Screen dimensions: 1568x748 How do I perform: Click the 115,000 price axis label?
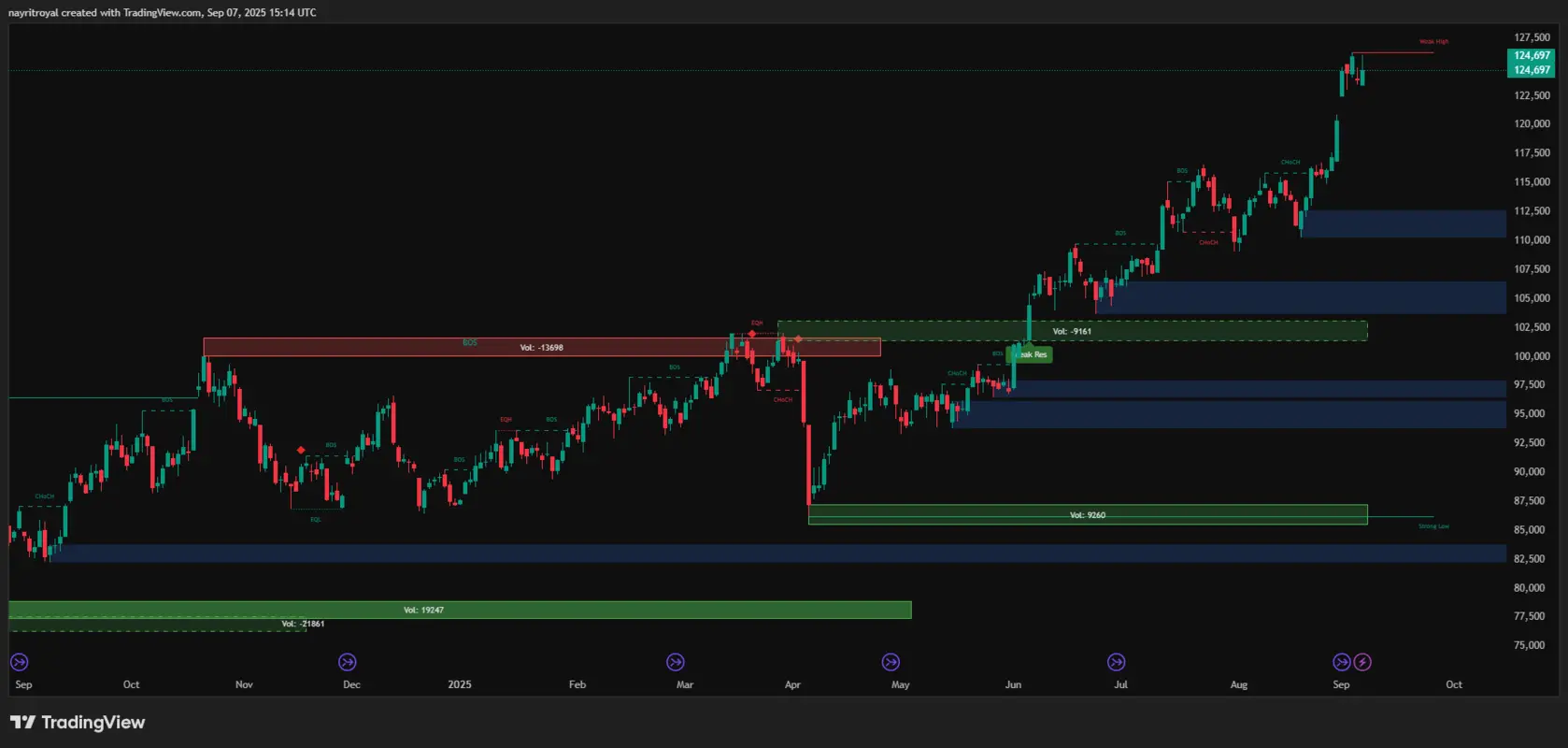[x=1532, y=181]
